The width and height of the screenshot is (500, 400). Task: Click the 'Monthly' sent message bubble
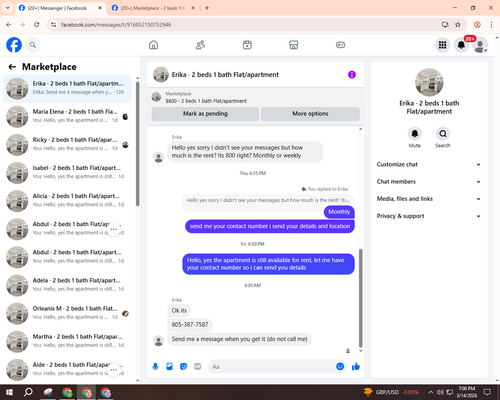pyautogui.click(x=339, y=212)
